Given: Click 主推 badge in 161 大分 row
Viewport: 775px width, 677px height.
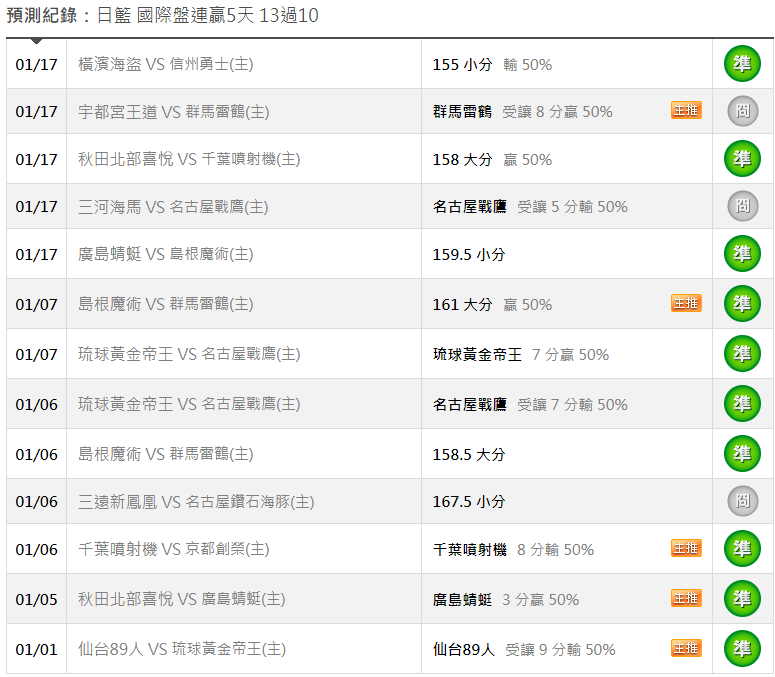Looking at the screenshot, I should (686, 303).
